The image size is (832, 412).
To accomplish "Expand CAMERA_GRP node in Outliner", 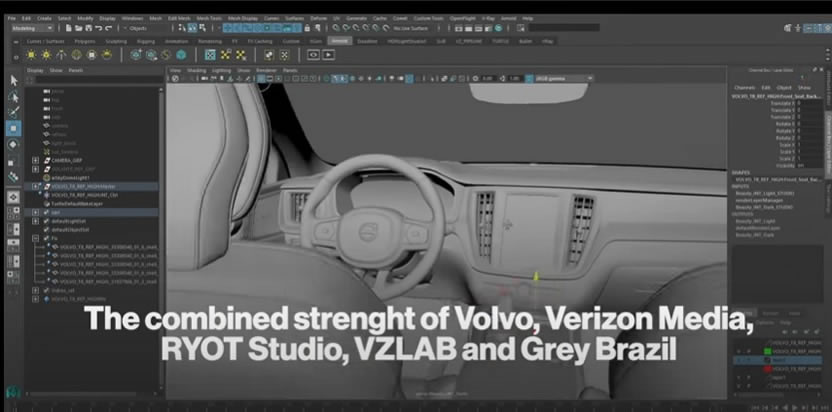I will click(35, 160).
